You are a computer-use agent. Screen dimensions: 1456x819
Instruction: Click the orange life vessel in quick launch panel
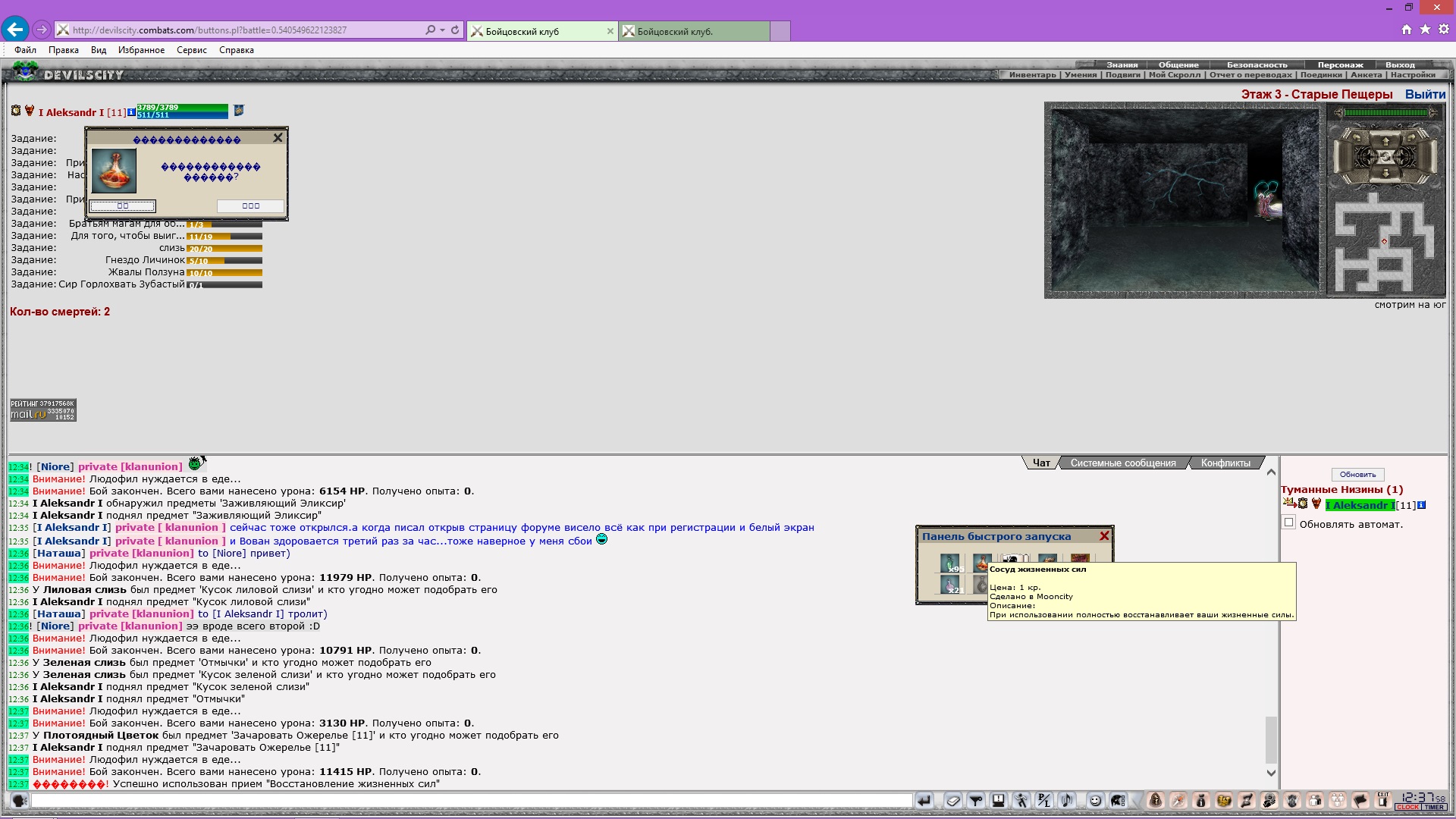[x=982, y=563]
